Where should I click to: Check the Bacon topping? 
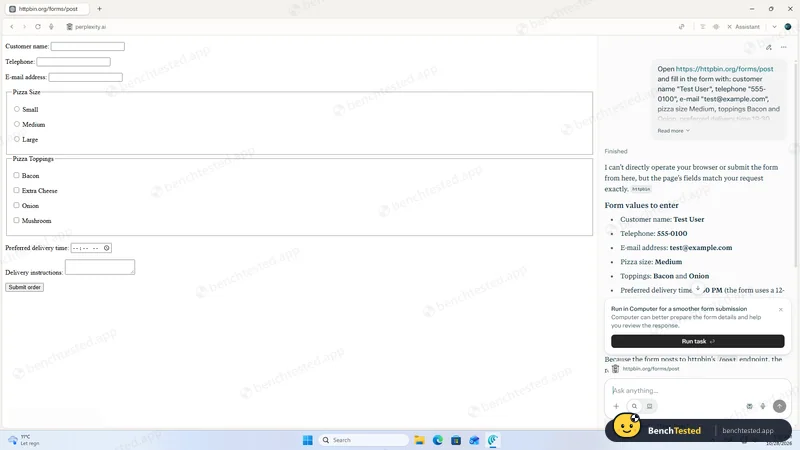pyautogui.click(x=16, y=175)
